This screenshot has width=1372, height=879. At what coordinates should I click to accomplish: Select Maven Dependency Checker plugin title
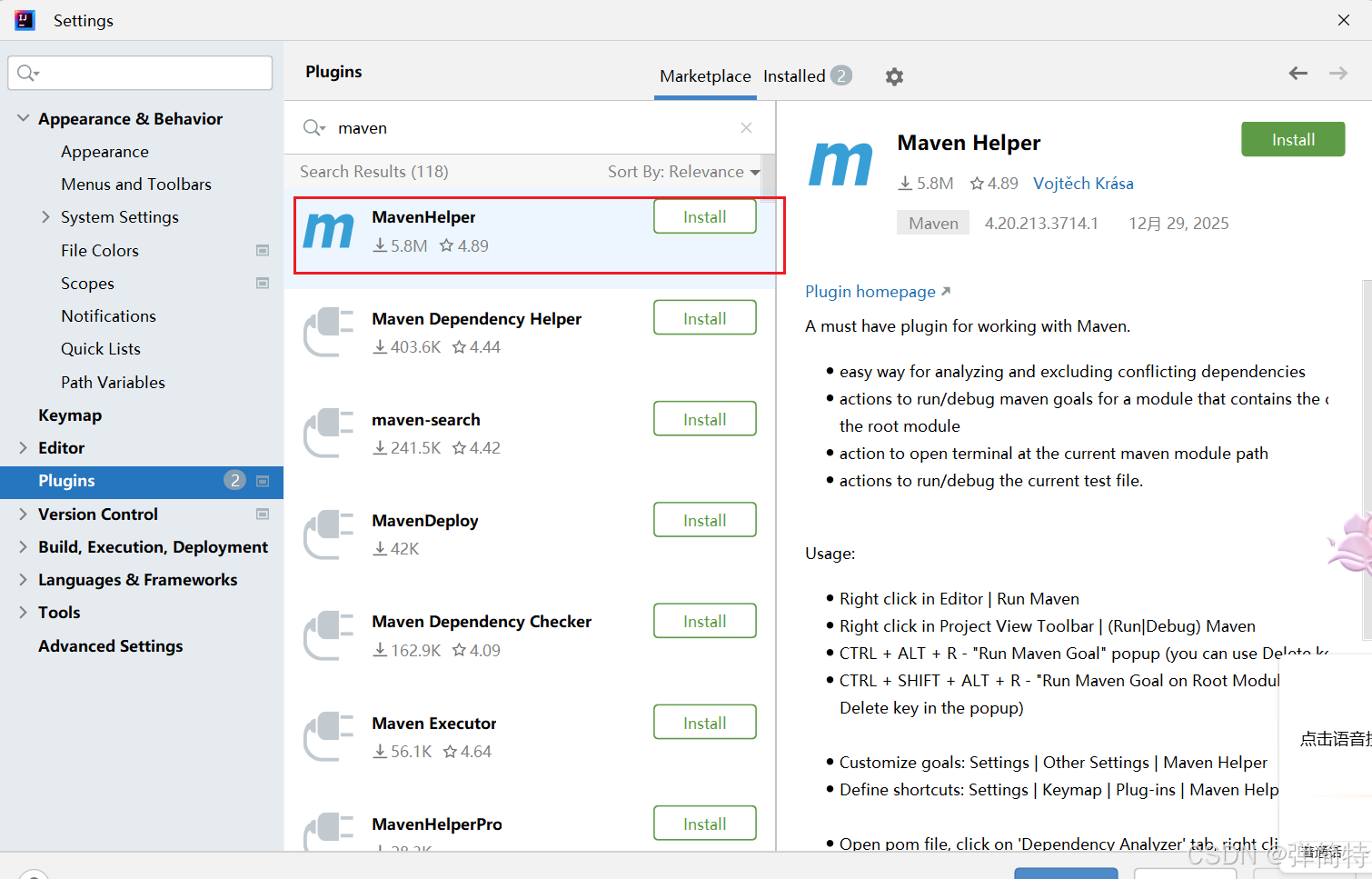pos(482,622)
